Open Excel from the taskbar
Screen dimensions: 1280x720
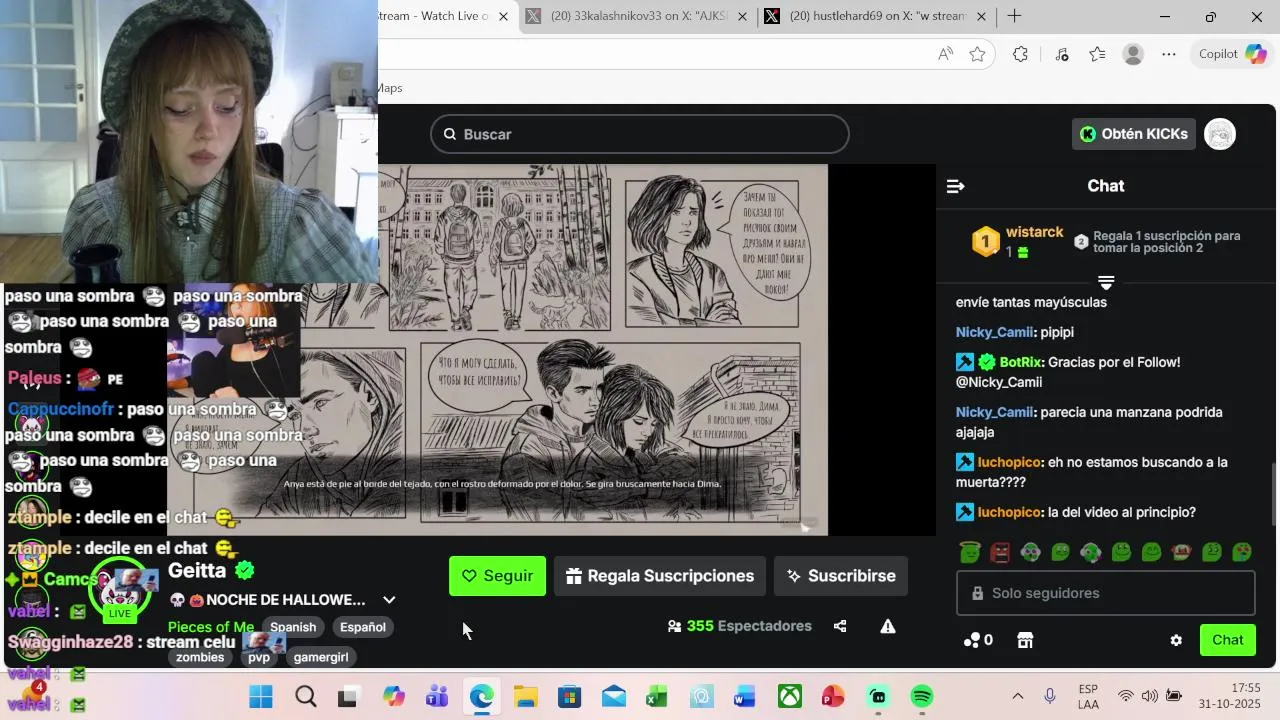656,696
